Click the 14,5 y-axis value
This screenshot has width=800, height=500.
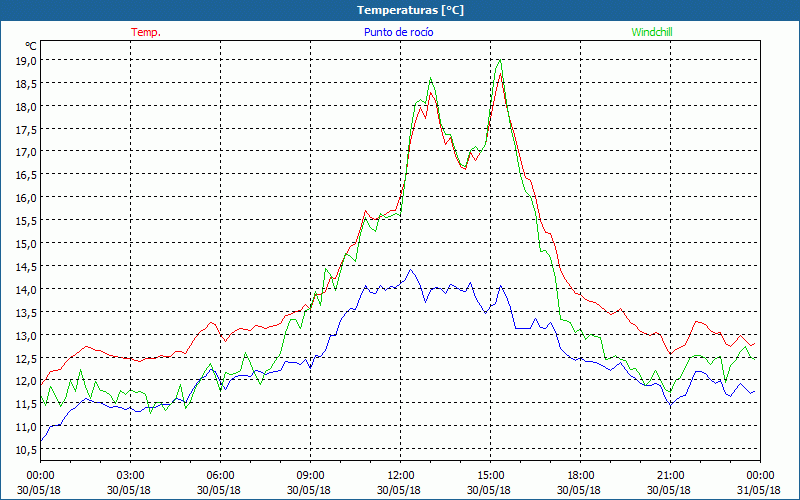coord(27,266)
